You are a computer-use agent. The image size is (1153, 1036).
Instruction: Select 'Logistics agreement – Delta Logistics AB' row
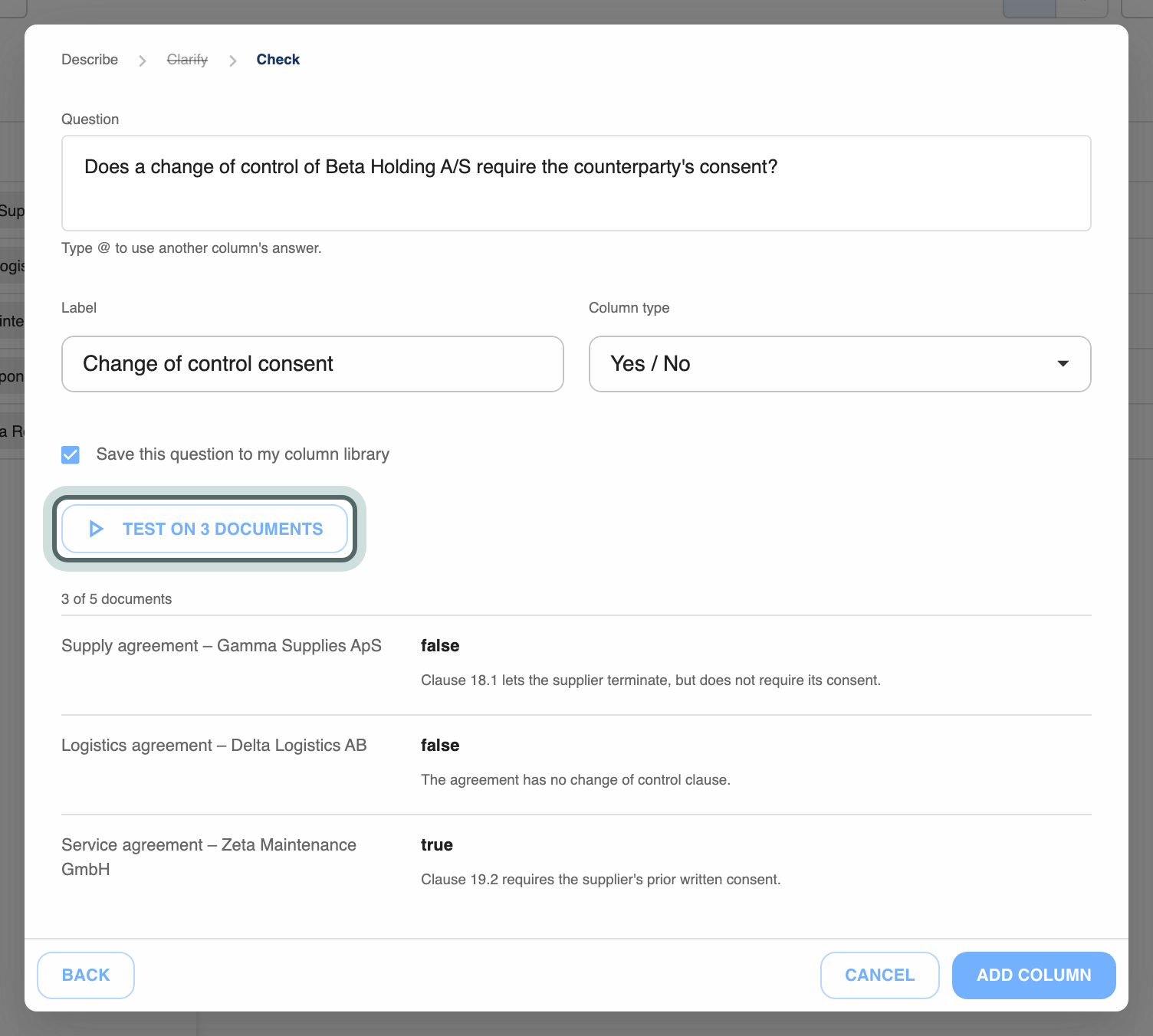point(576,765)
